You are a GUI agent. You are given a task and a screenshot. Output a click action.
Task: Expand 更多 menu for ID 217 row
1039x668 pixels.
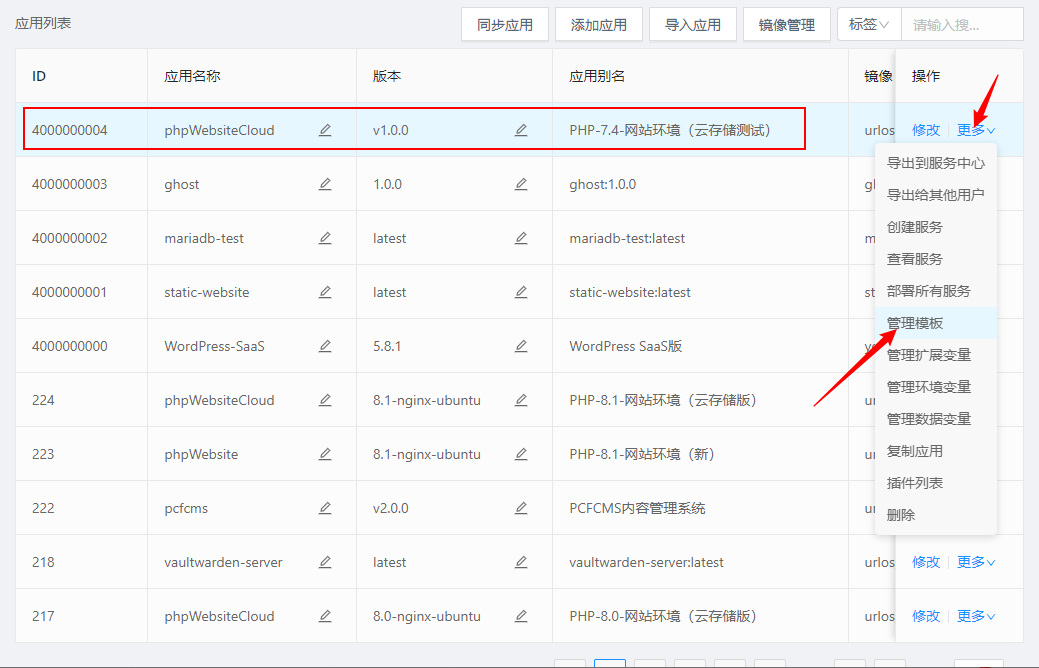point(975,616)
